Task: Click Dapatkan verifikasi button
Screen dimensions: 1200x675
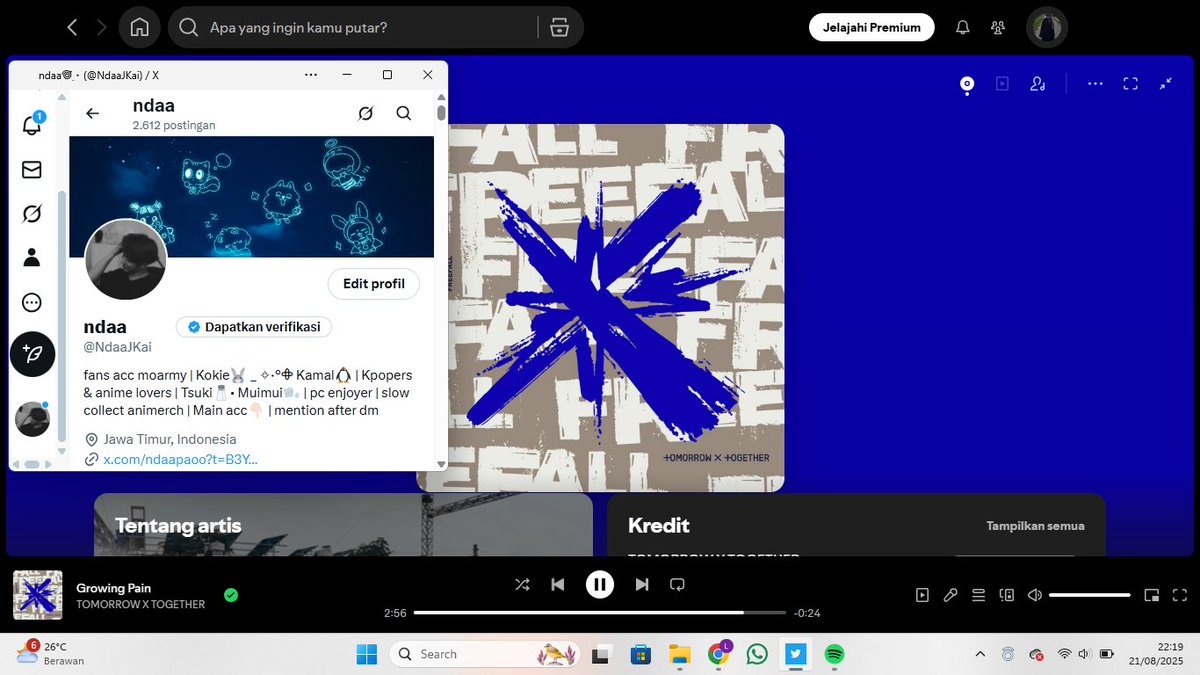Action: pyautogui.click(x=255, y=327)
